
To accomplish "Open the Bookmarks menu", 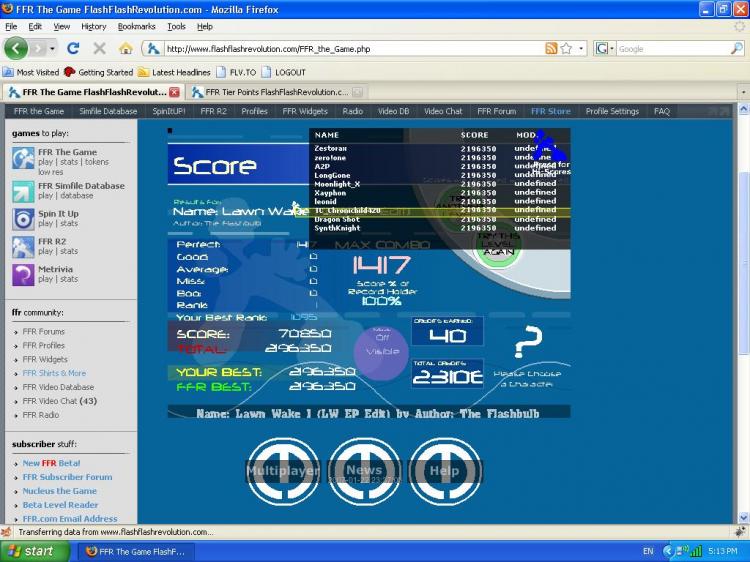I will [x=137, y=27].
